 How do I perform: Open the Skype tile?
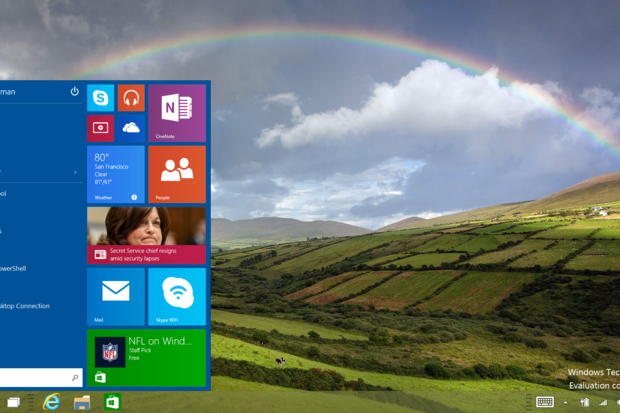[x=100, y=98]
